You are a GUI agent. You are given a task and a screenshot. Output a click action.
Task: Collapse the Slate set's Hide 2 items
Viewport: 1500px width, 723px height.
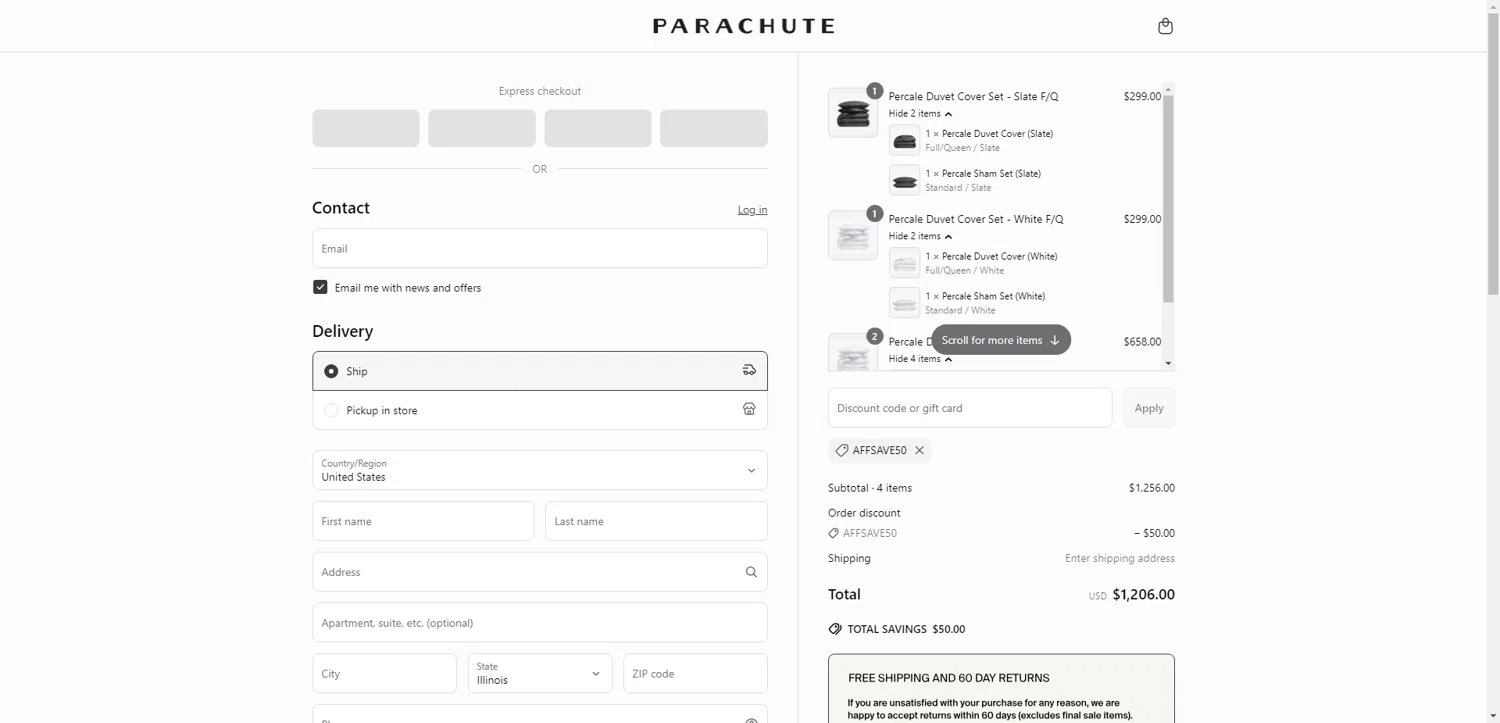(x=920, y=114)
